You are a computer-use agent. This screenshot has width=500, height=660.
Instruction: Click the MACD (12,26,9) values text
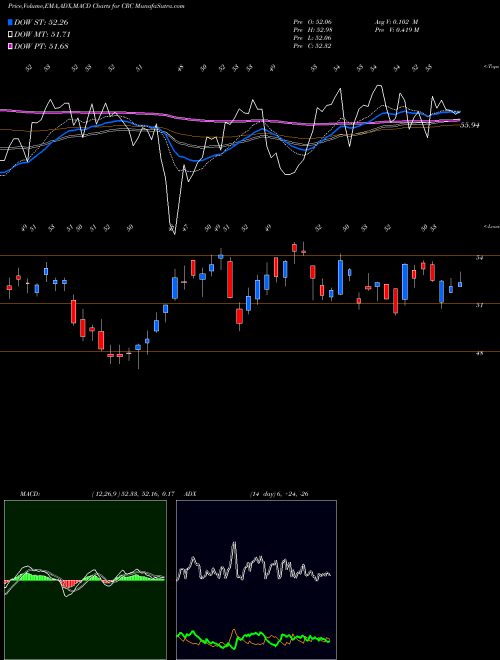pyautogui.click(x=133, y=494)
